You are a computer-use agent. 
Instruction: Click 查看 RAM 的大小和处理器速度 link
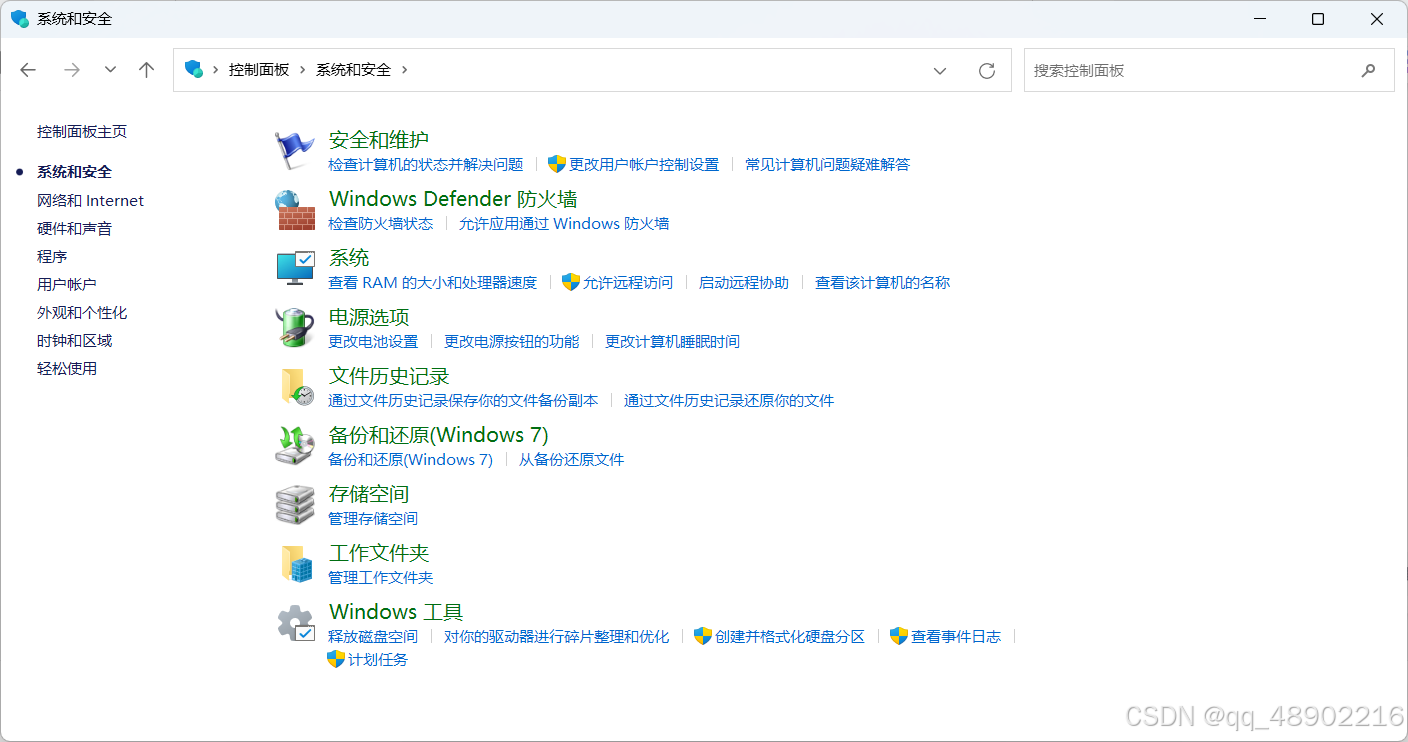pos(433,282)
